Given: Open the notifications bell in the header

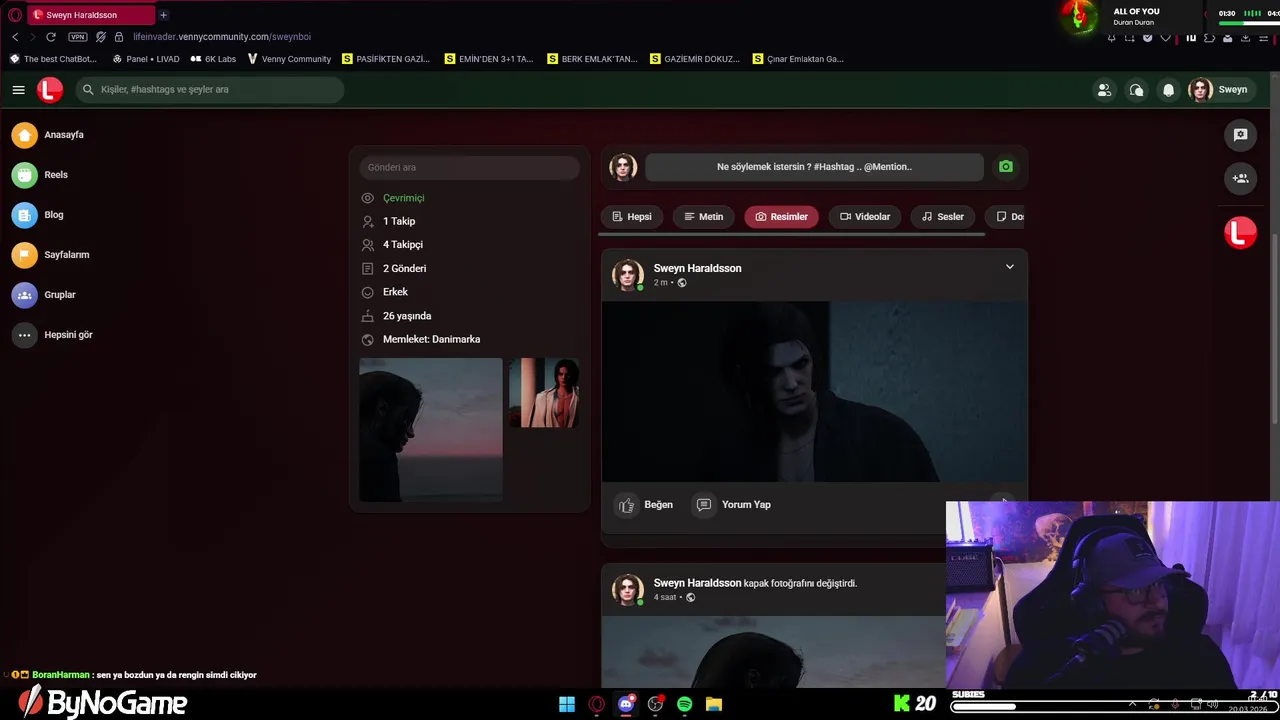Looking at the screenshot, I should tap(1168, 90).
